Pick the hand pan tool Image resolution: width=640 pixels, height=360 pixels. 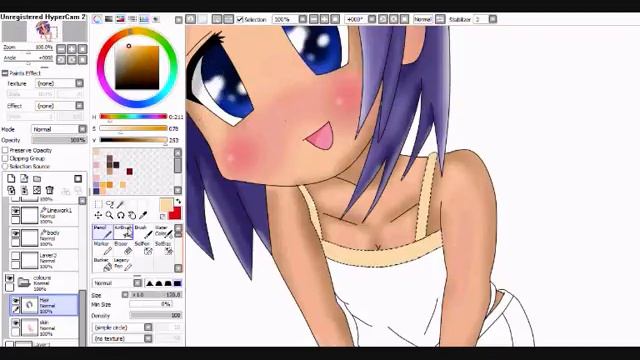click(x=131, y=215)
